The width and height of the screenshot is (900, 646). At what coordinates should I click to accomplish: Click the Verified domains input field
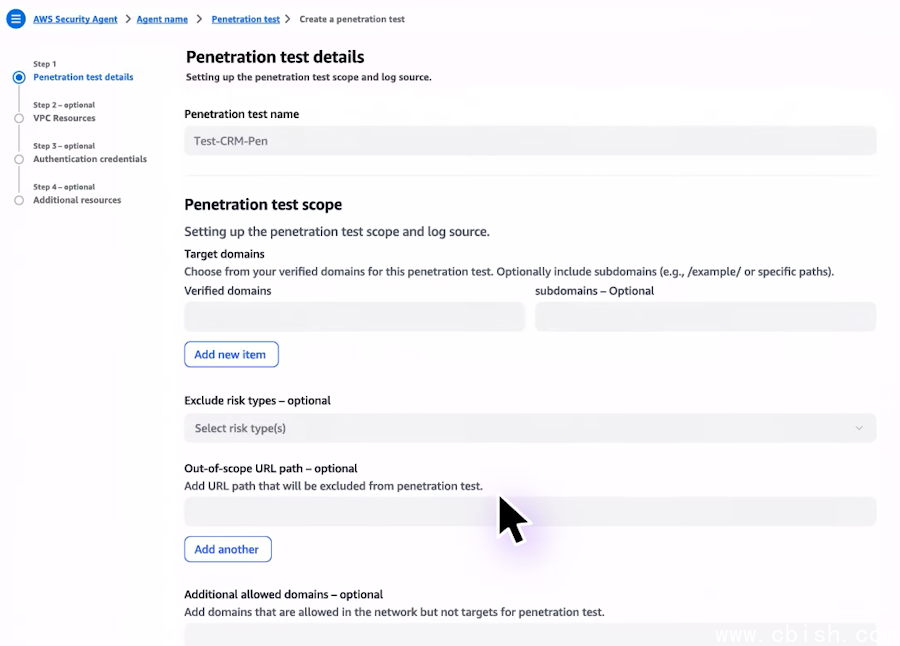354,317
